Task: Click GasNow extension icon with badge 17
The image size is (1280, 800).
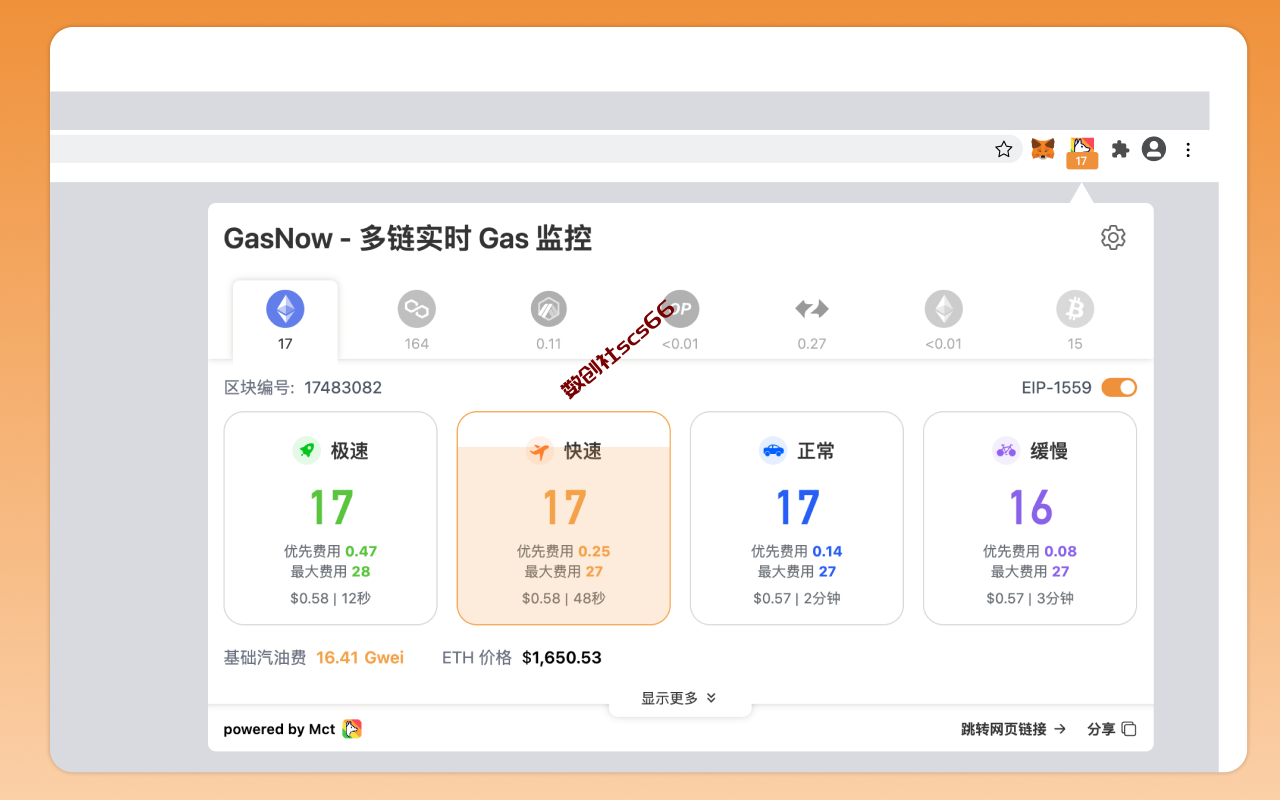Action: (1081, 152)
